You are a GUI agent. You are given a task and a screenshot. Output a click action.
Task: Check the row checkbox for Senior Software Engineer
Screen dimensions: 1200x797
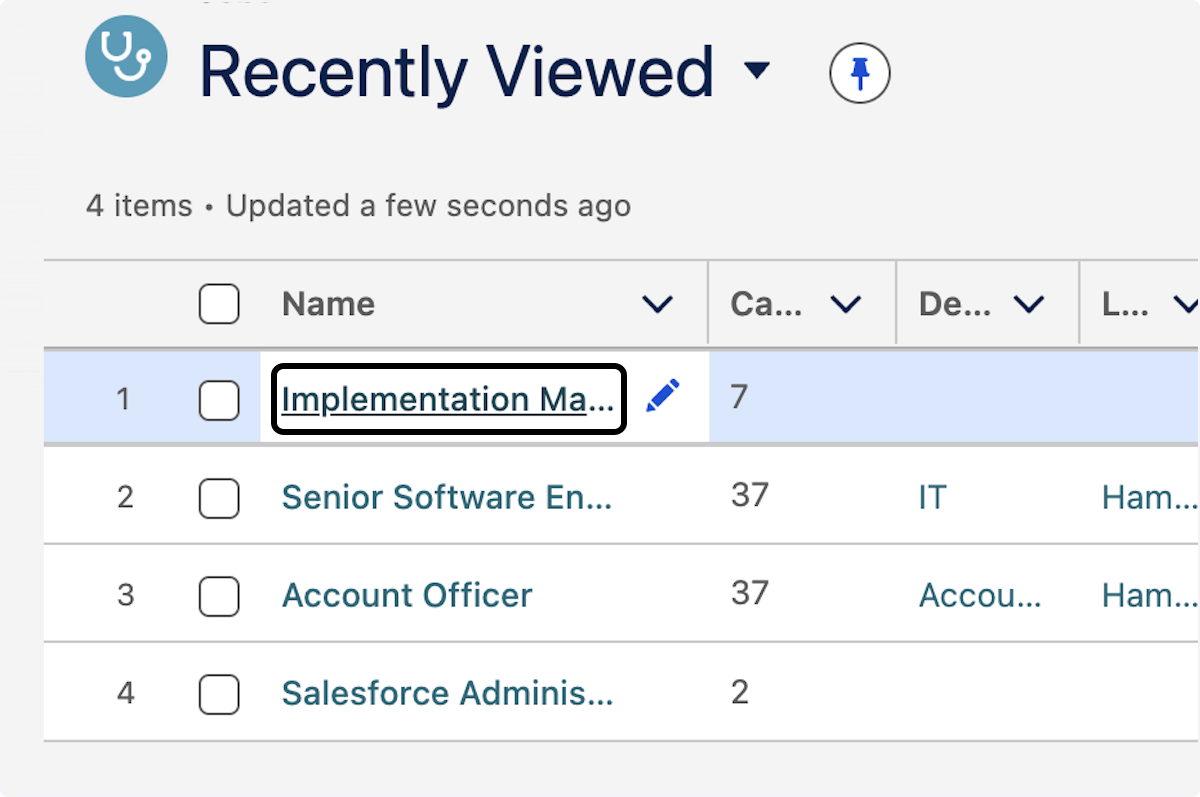(219, 497)
